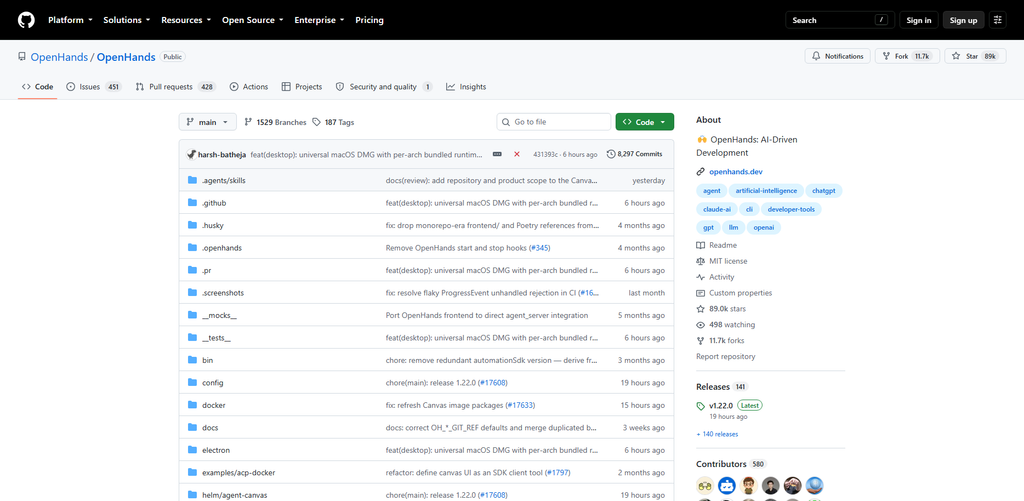The height and width of the screenshot is (501, 1024).
Task: Open the green Code dropdown button
Action: [x=645, y=122]
